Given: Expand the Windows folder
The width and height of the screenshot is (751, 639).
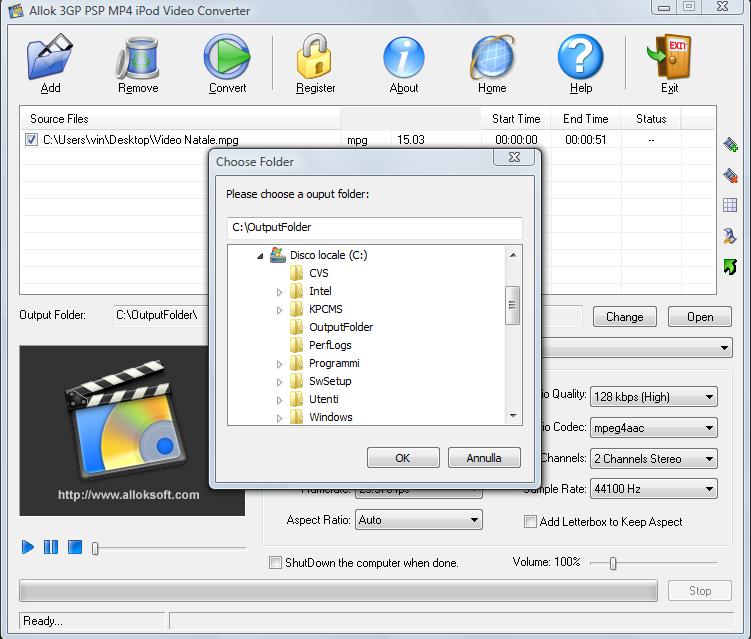Looking at the screenshot, I should pyautogui.click(x=279, y=418).
